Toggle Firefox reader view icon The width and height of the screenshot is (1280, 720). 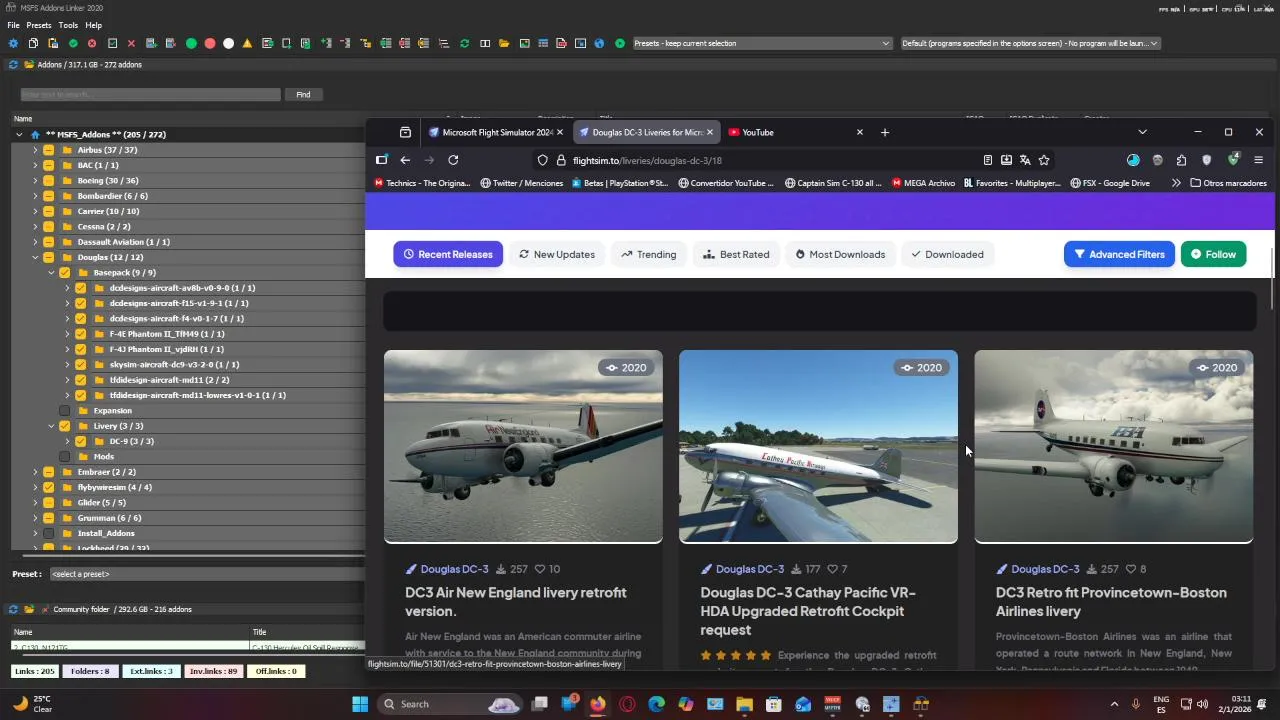[x=988, y=160]
